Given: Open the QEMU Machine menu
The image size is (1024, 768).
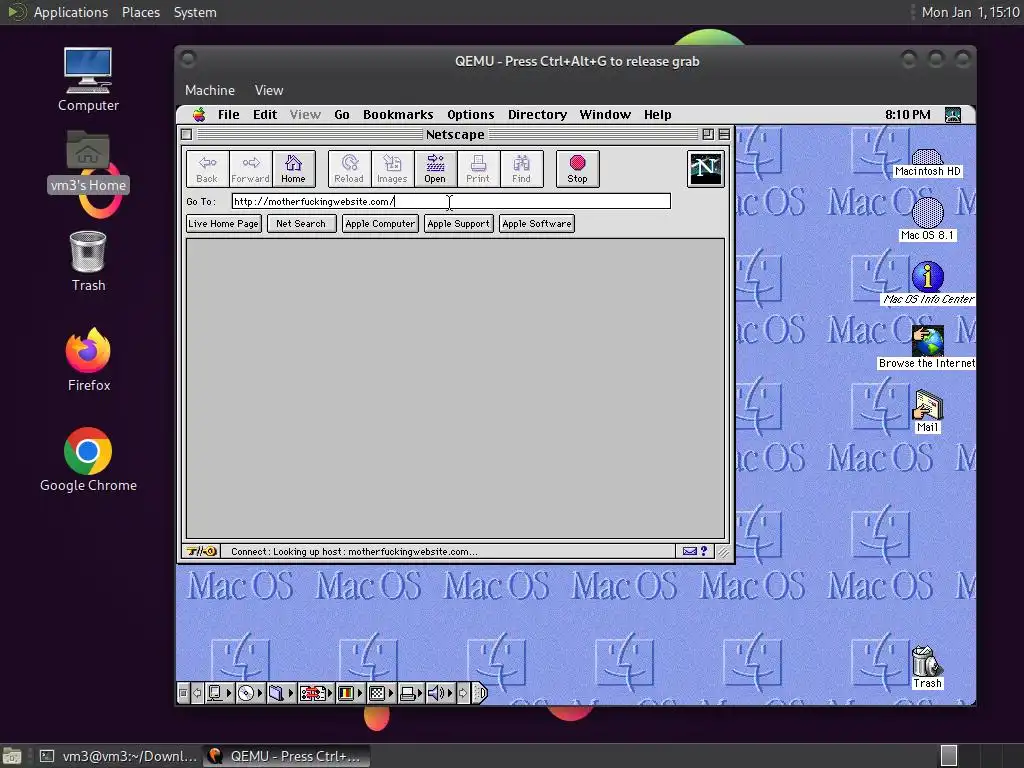Looking at the screenshot, I should tap(210, 90).
